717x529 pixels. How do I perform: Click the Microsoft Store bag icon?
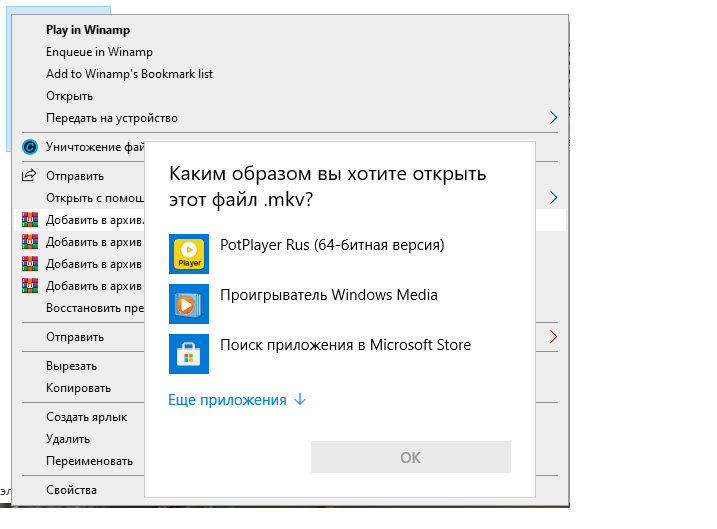[189, 353]
